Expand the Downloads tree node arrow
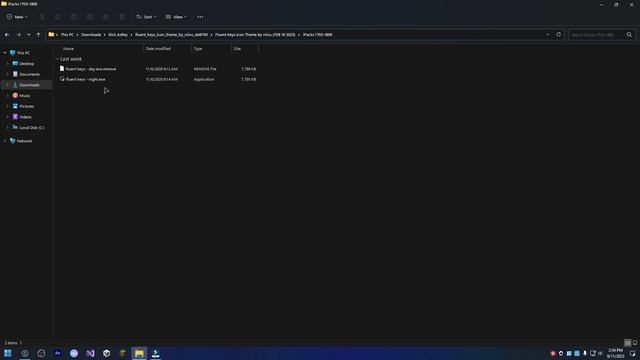Screen dimensions: 640x360 tap(7, 85)
